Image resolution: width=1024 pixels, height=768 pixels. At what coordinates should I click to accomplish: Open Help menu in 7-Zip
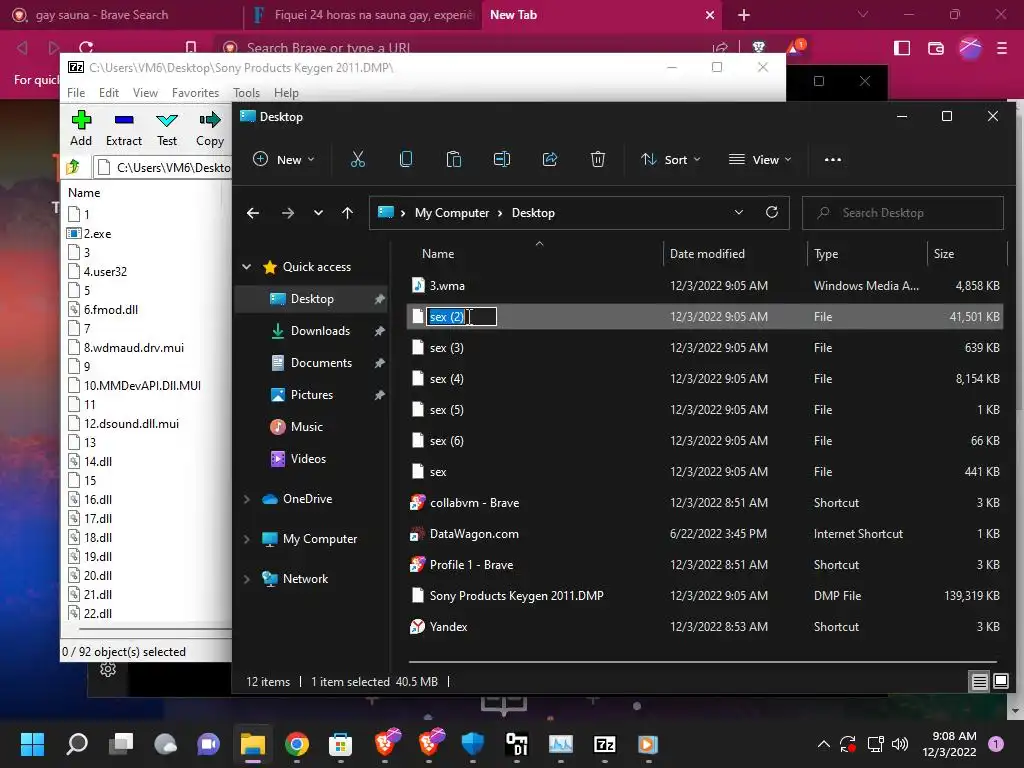click(x=286, y=93)
